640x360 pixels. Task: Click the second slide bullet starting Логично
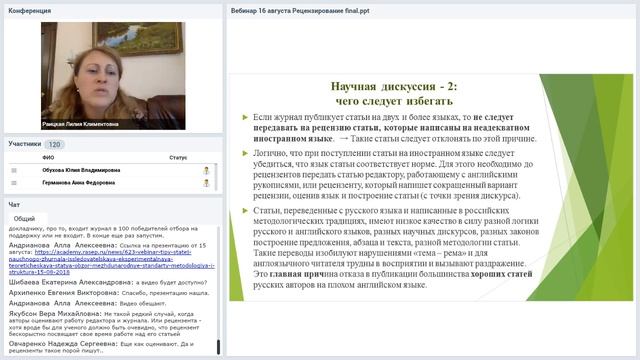click(393, 174)
